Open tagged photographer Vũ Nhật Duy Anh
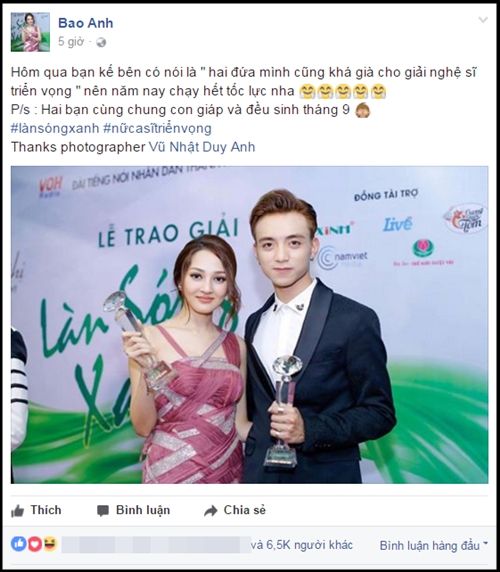 point(202,147)
